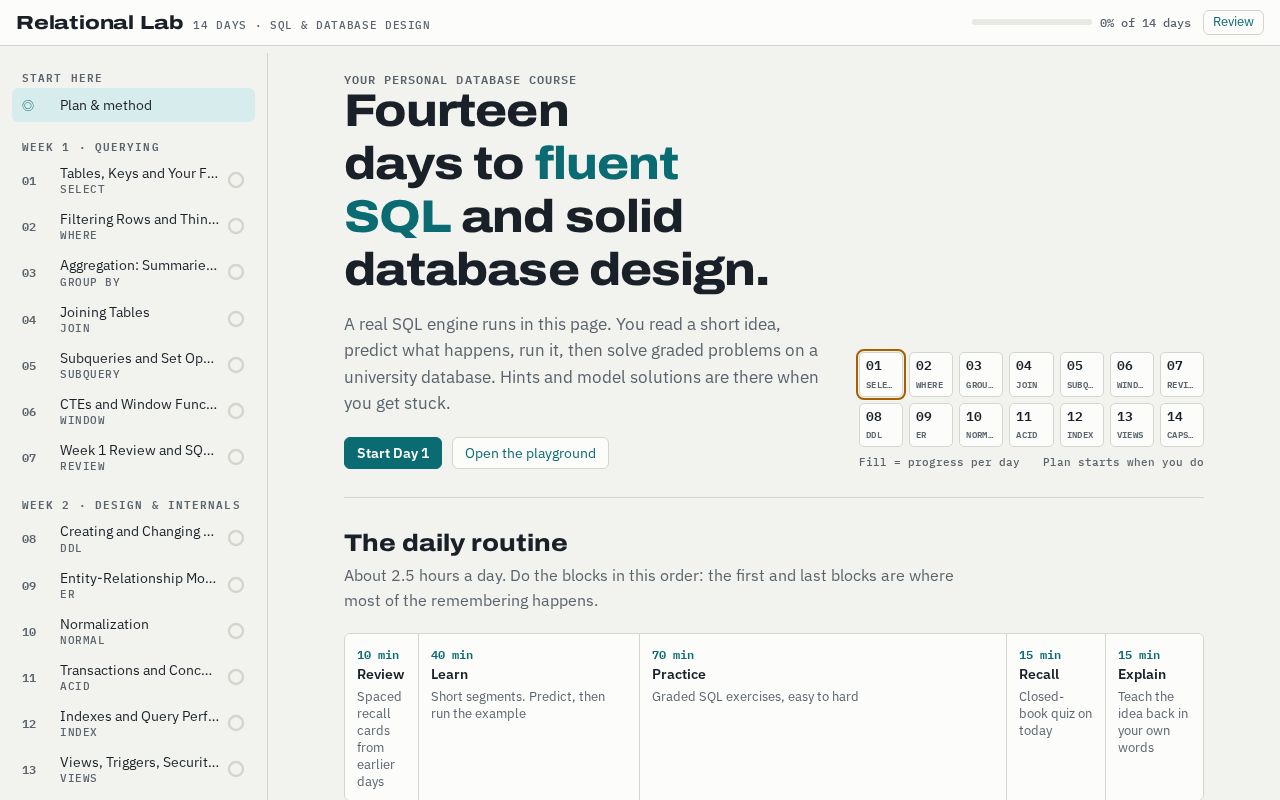Toggle Subqueries and Set Ops progress circle
This screenshot has height=800, width=1280.
pyautogui.click(x=236, y=365)
